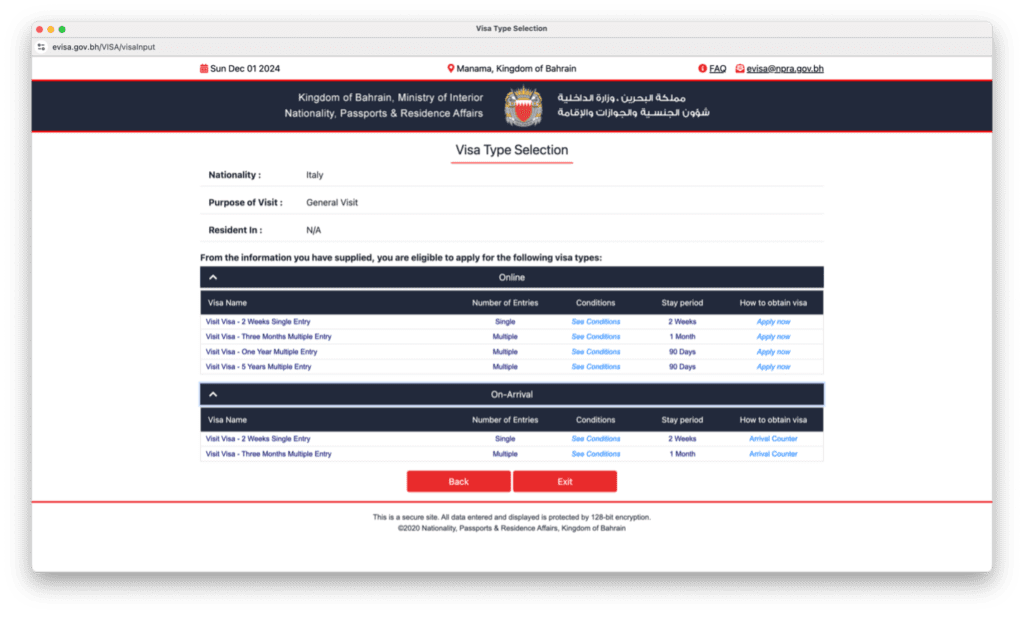Click the Italy nationality value
1024x617 pixels.
(x=315, y=175)
